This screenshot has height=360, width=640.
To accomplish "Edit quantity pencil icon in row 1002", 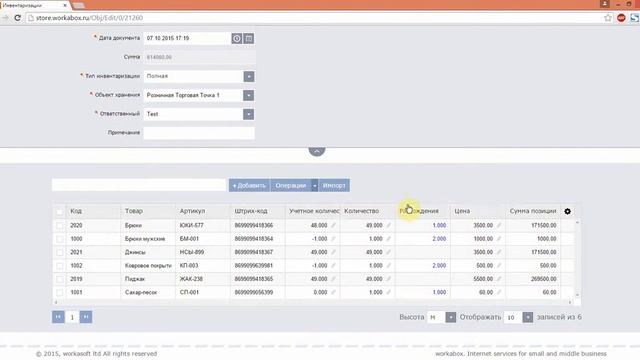I will 388,265.
